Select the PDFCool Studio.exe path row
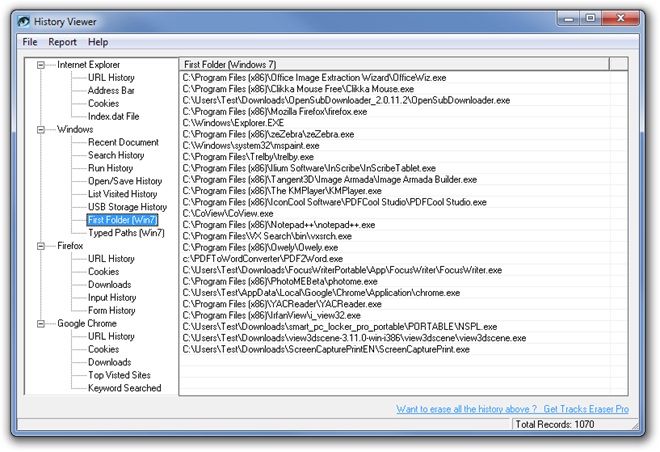 [395, 202]
